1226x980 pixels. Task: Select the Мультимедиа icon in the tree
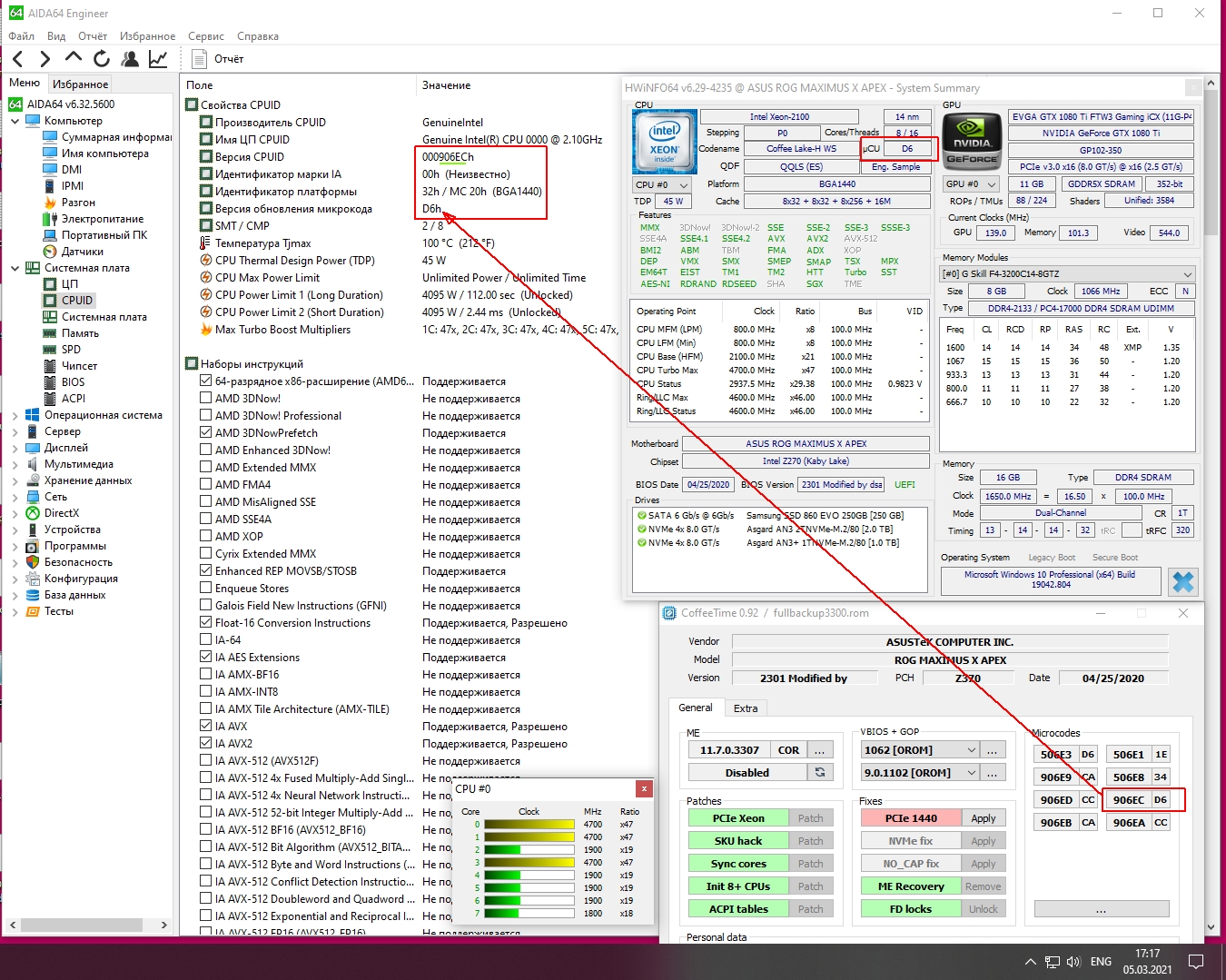pos(33,464)
